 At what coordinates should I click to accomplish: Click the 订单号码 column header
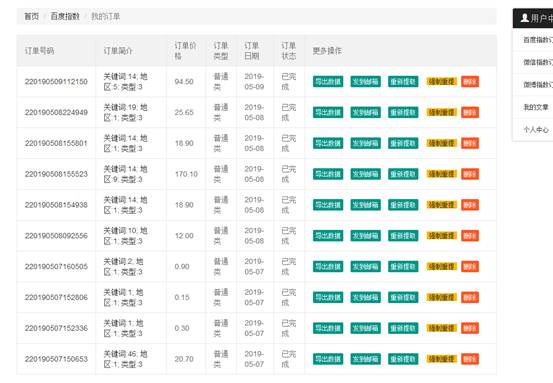click(x=56, y=51)
